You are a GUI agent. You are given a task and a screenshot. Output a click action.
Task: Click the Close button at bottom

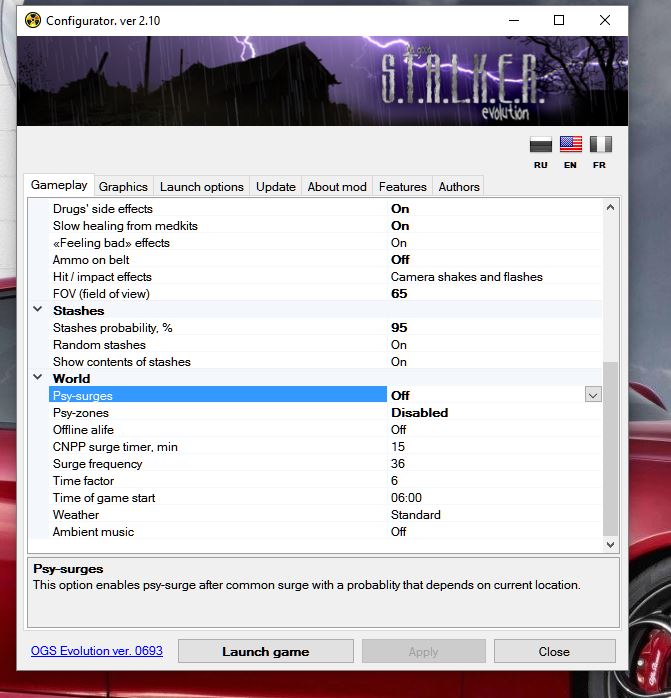(554, 651)
